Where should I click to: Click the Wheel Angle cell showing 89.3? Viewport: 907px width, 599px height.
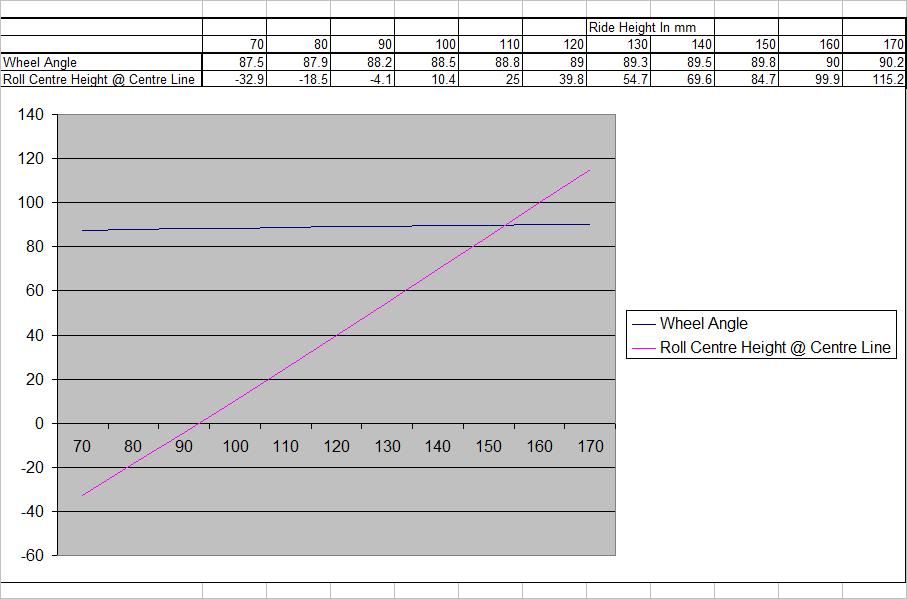click(x=619, y=62)
